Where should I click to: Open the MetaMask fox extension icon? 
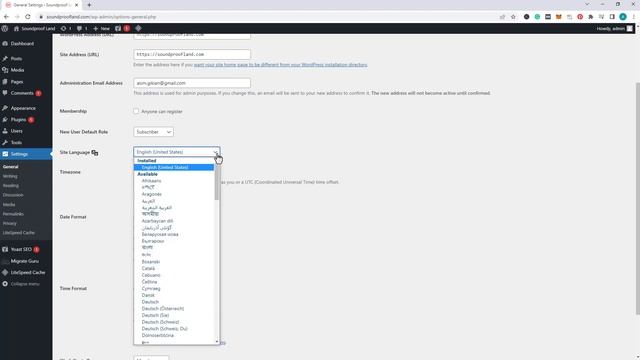click(558, 17)
